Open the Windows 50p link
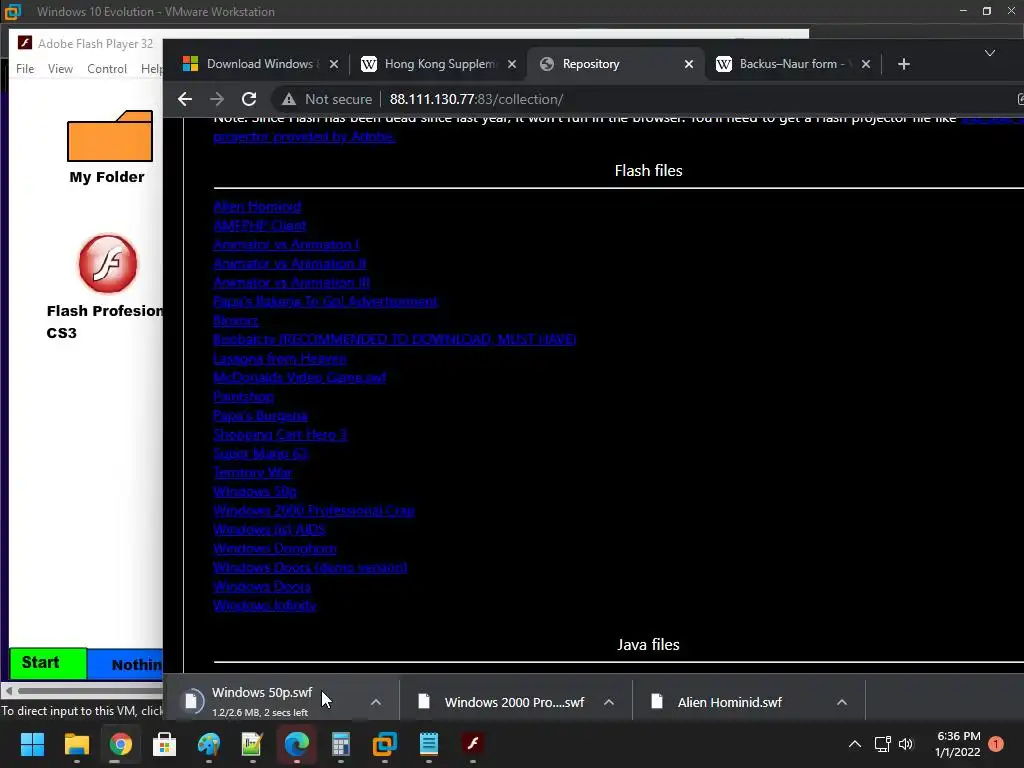This screenshot has width=1024, height=768. (x=255, y=491)
